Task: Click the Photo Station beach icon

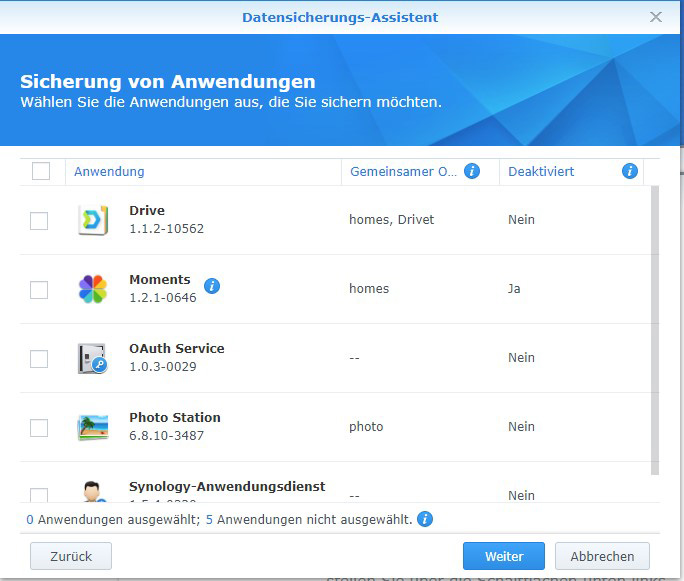Action: click(93, 427)
